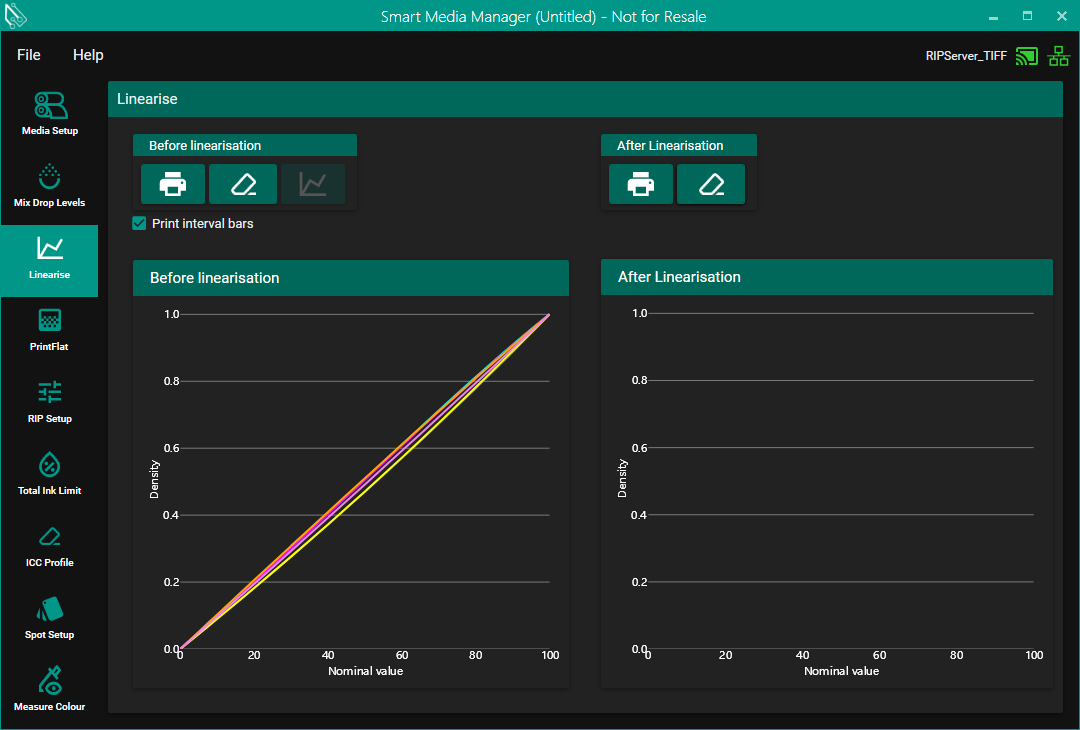Clear the After Linearisation data
This screenshot has height=730, width=1080.
tap(711, 184)
